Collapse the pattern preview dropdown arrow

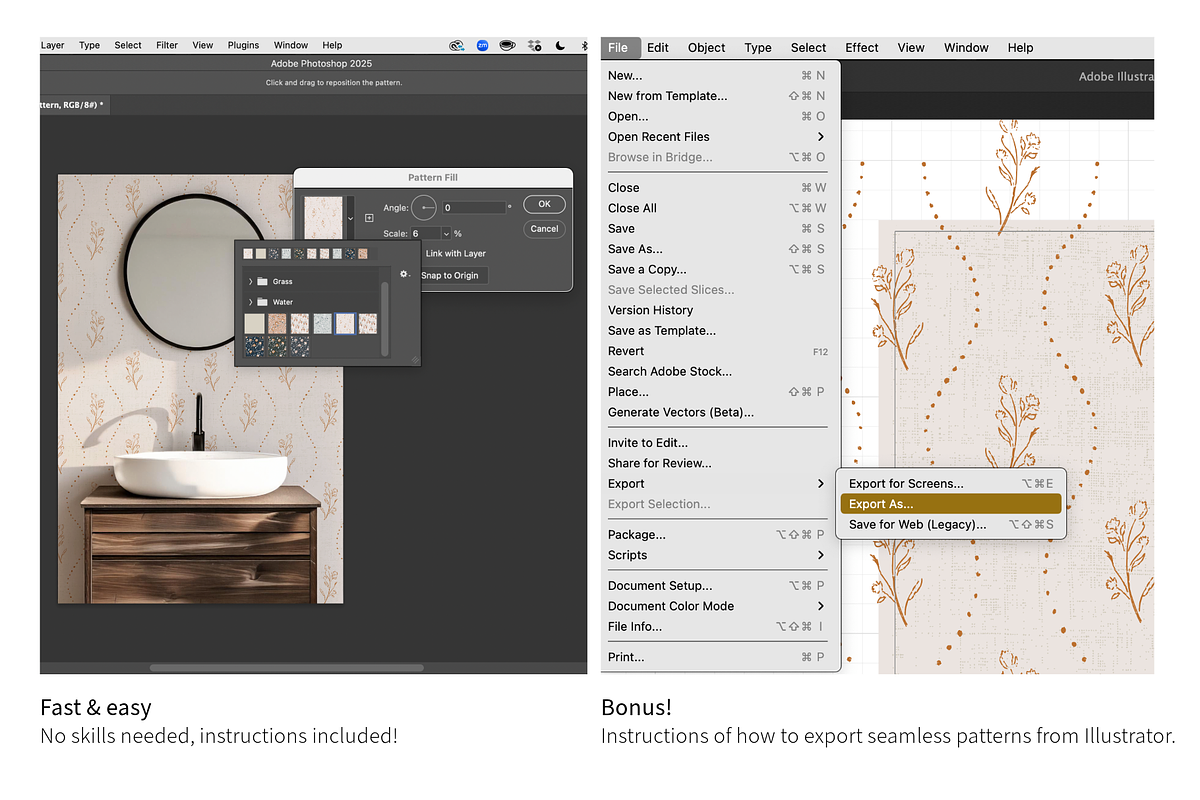[350, 217]
